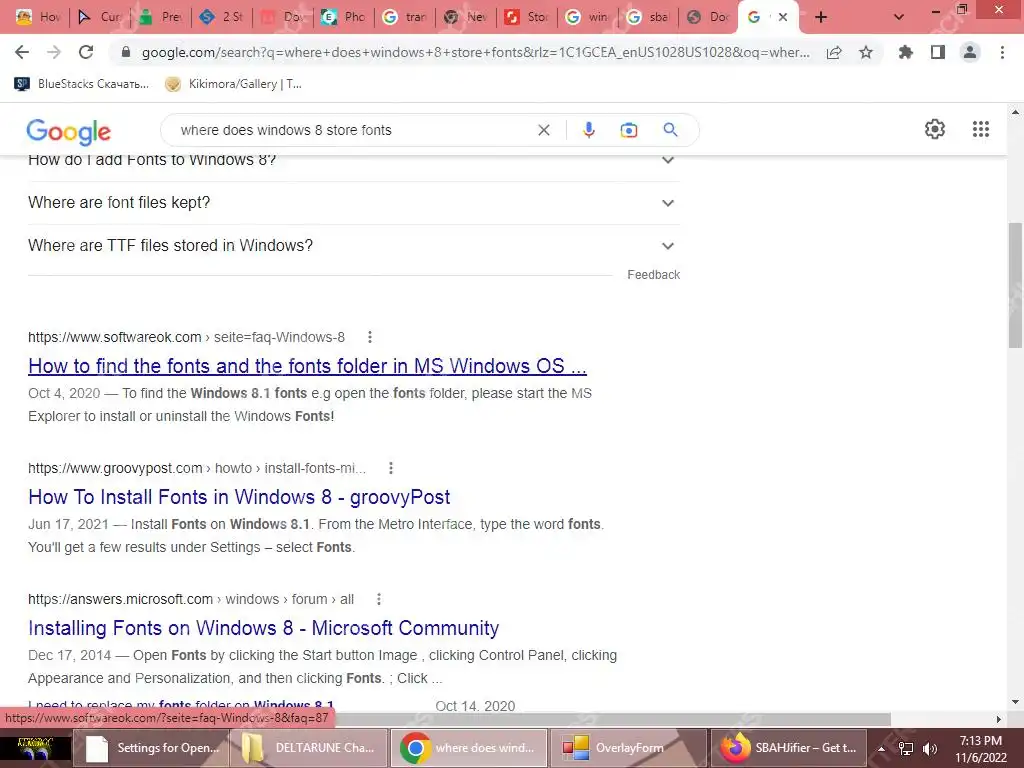The width and height of the screenshot is (1024, 768).
Task: Open the Google apps grid
Action: (981, 129)
